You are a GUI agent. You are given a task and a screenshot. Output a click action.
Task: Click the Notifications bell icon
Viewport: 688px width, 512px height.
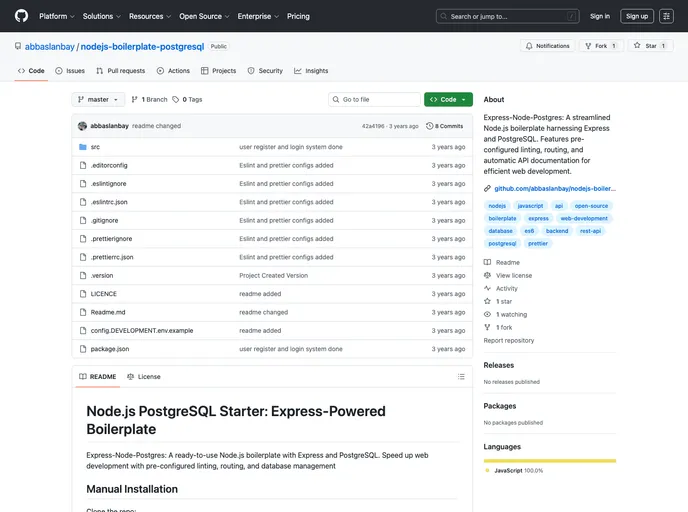(x=528, y=46)
